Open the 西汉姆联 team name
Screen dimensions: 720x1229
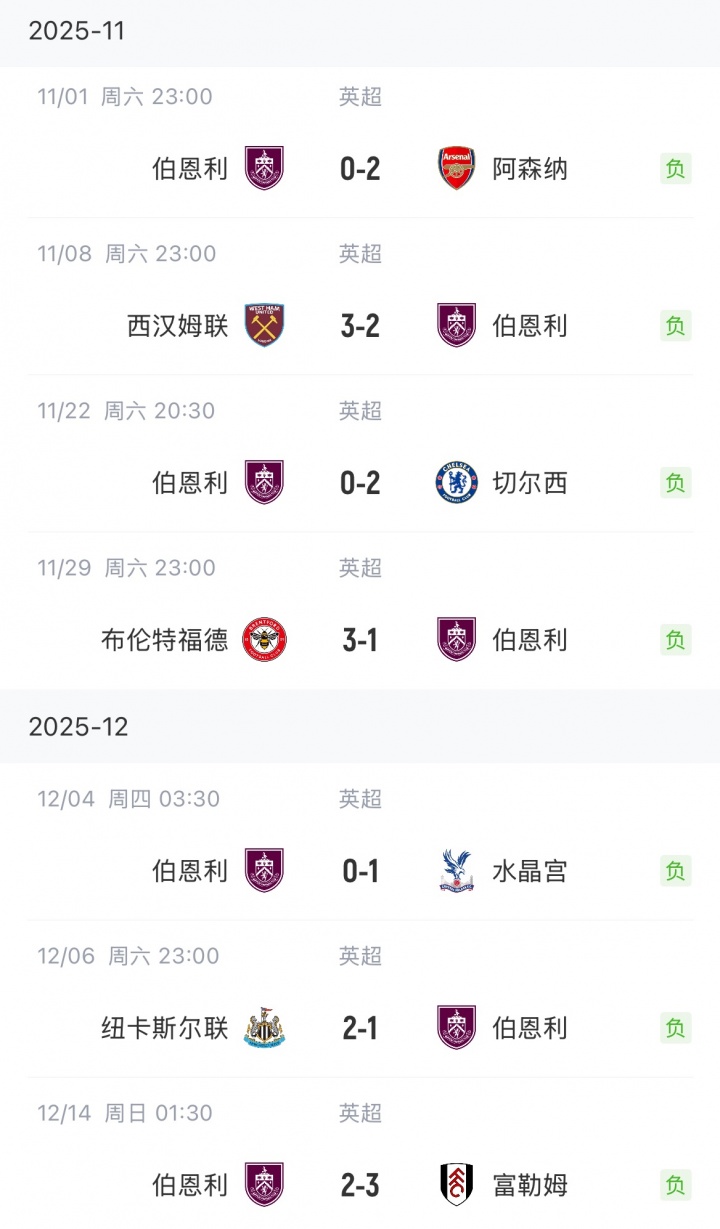coord(178,325)
